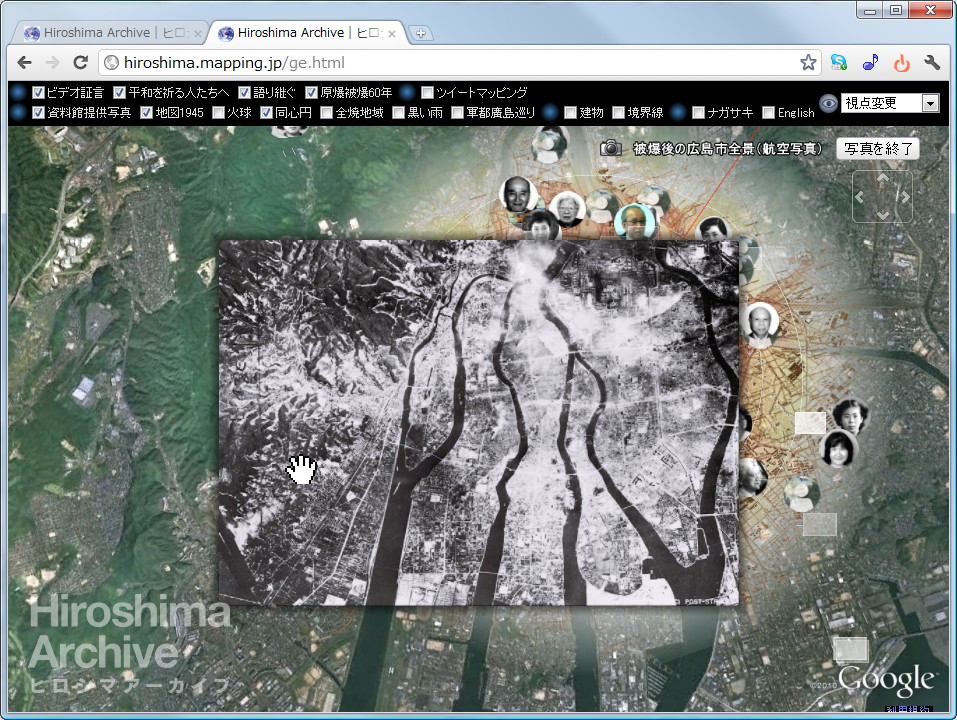957x720 pixels.
Task: Open the new tab button
Action: click(421, 33)
